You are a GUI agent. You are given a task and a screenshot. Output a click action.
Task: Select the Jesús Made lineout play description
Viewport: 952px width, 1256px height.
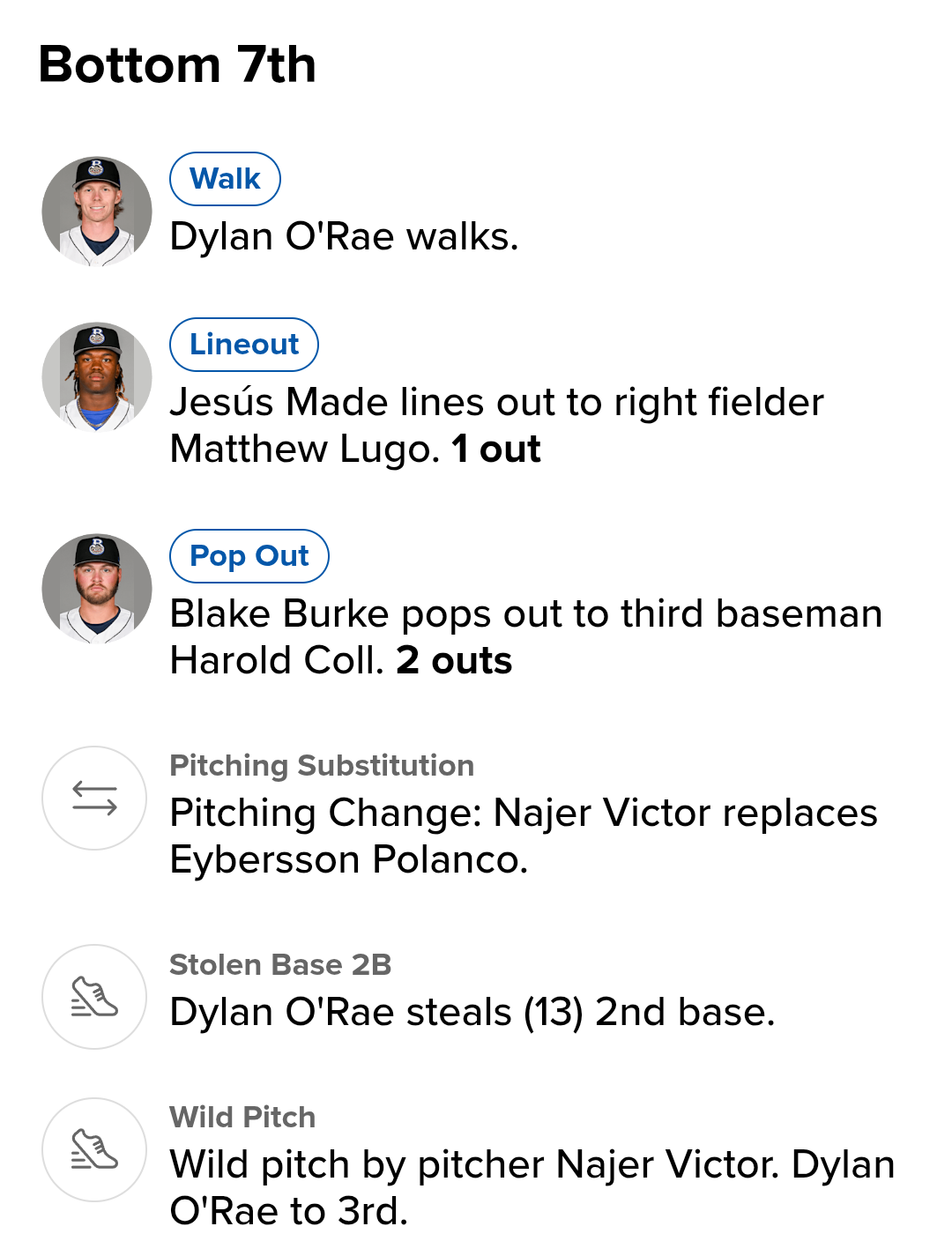pos(496,425)
